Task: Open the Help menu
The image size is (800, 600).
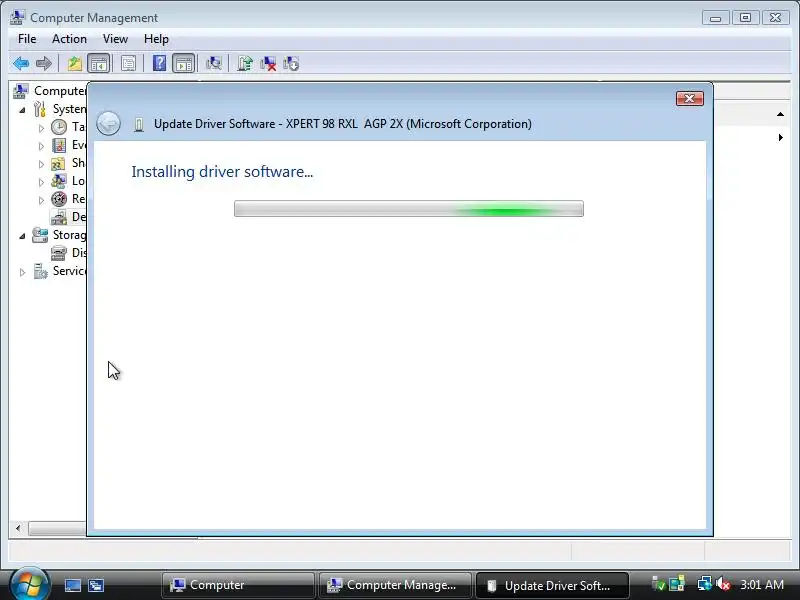Action: 156,39
